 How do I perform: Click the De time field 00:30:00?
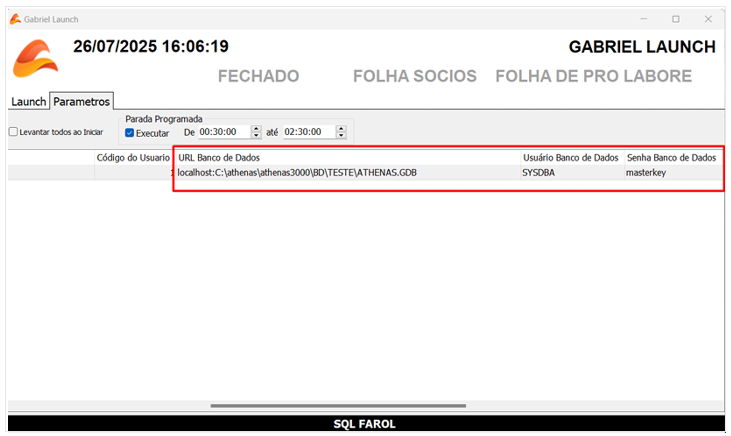point(225,132)
